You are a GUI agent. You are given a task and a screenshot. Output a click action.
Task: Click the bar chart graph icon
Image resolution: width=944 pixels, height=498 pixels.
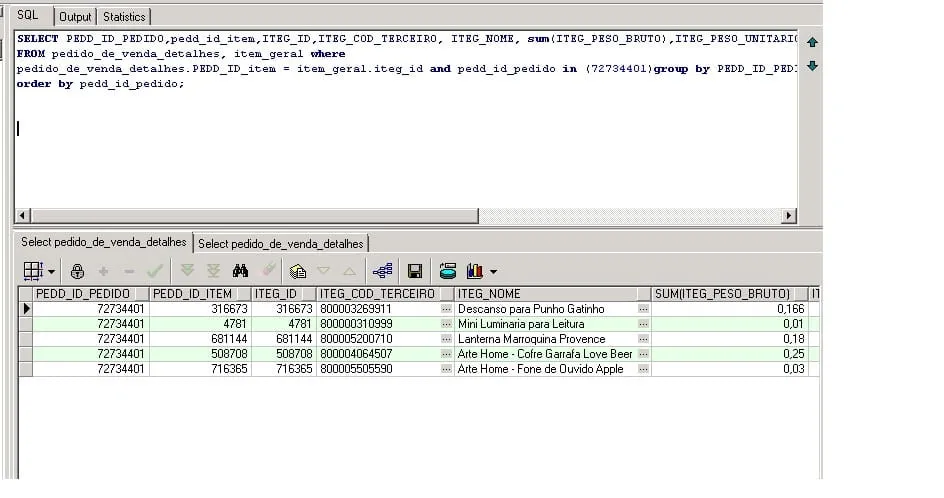pyautogui.click(x=474, y=271)
